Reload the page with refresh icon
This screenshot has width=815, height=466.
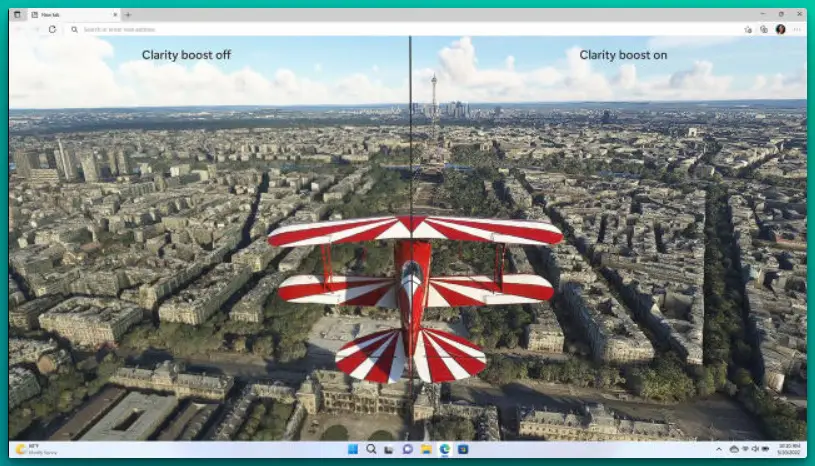coord(52,30)
